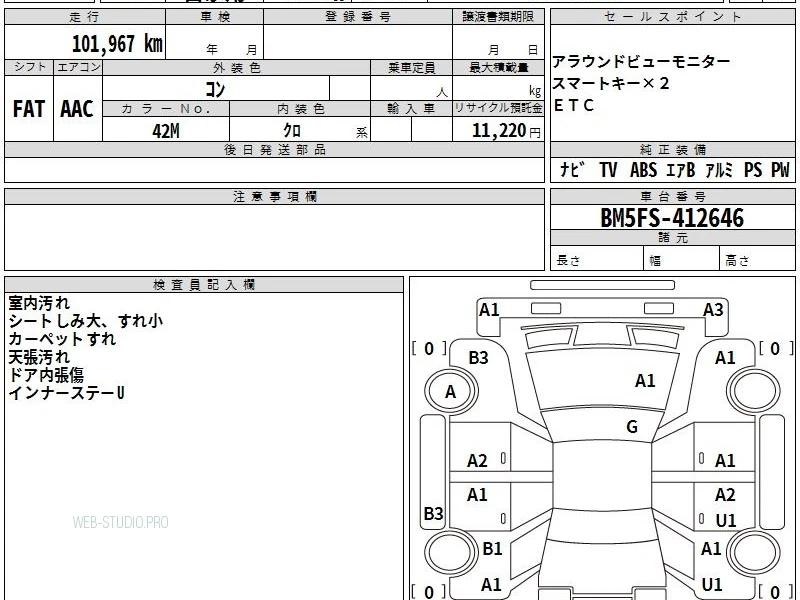This screenshot has height=600, width=800.
Task: Select the inspector note 天張汚れ
Action: point(39,357)
